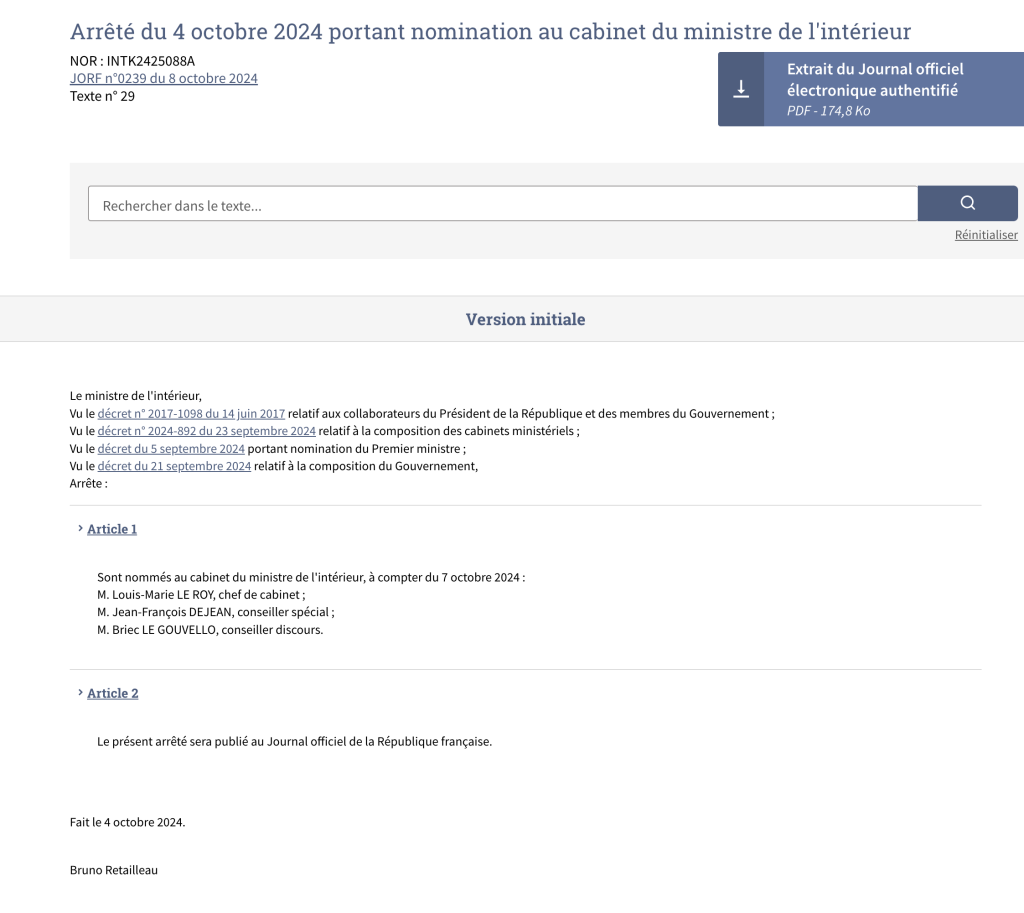Open décret n° 2017-1098 du 14 juin 2017
The image size is (1024, 913).
[191, 413]
